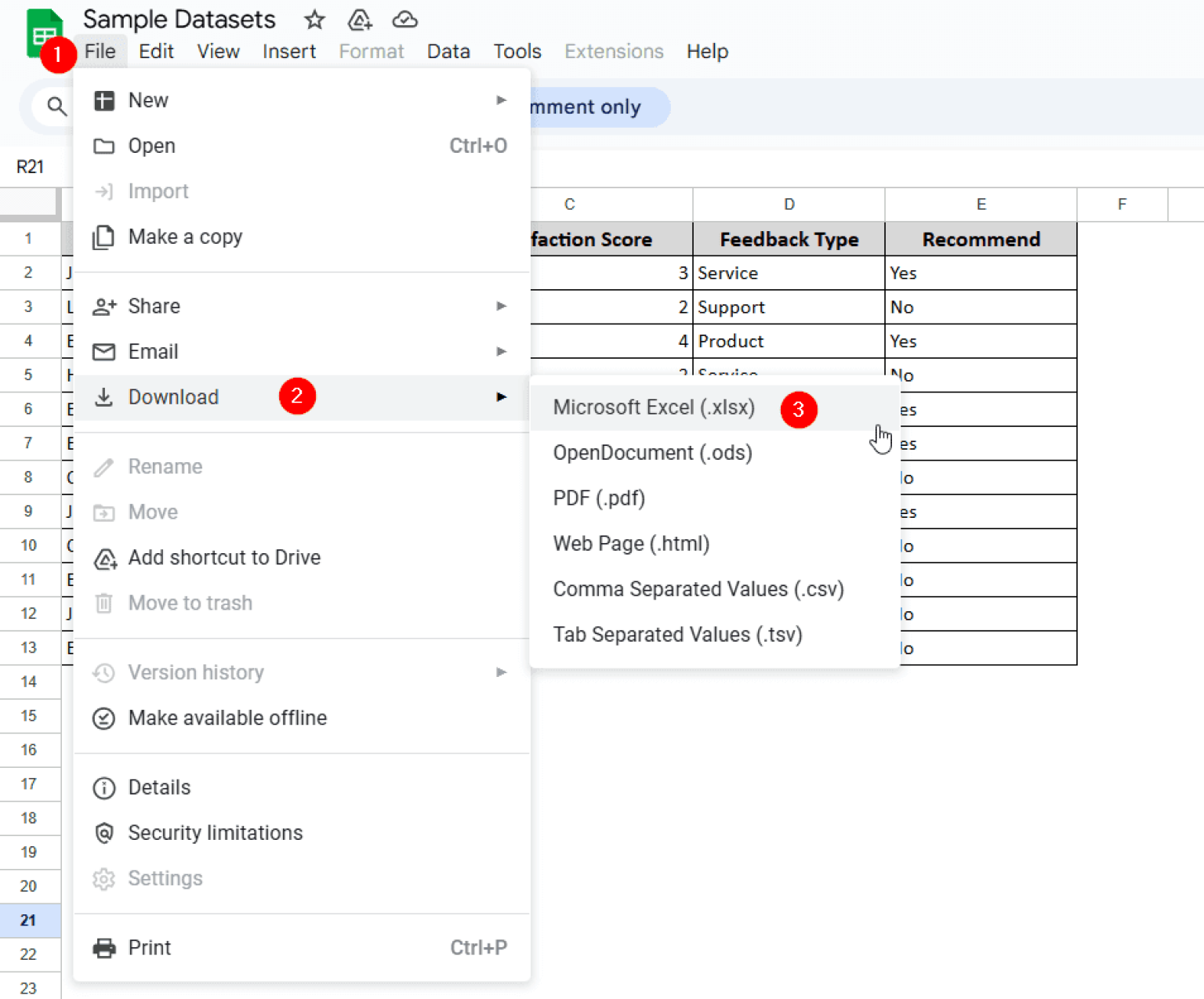This screenshot has width=1204, height=999.
Task: Open menu search with the magnifying glass icon
Action: point(56,107)
